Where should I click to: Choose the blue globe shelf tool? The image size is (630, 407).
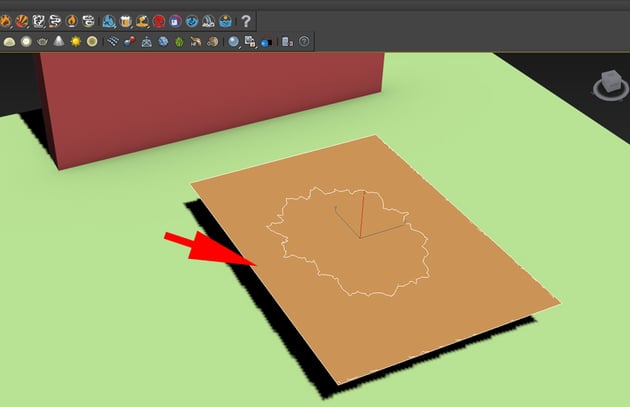tap(163, 41)
